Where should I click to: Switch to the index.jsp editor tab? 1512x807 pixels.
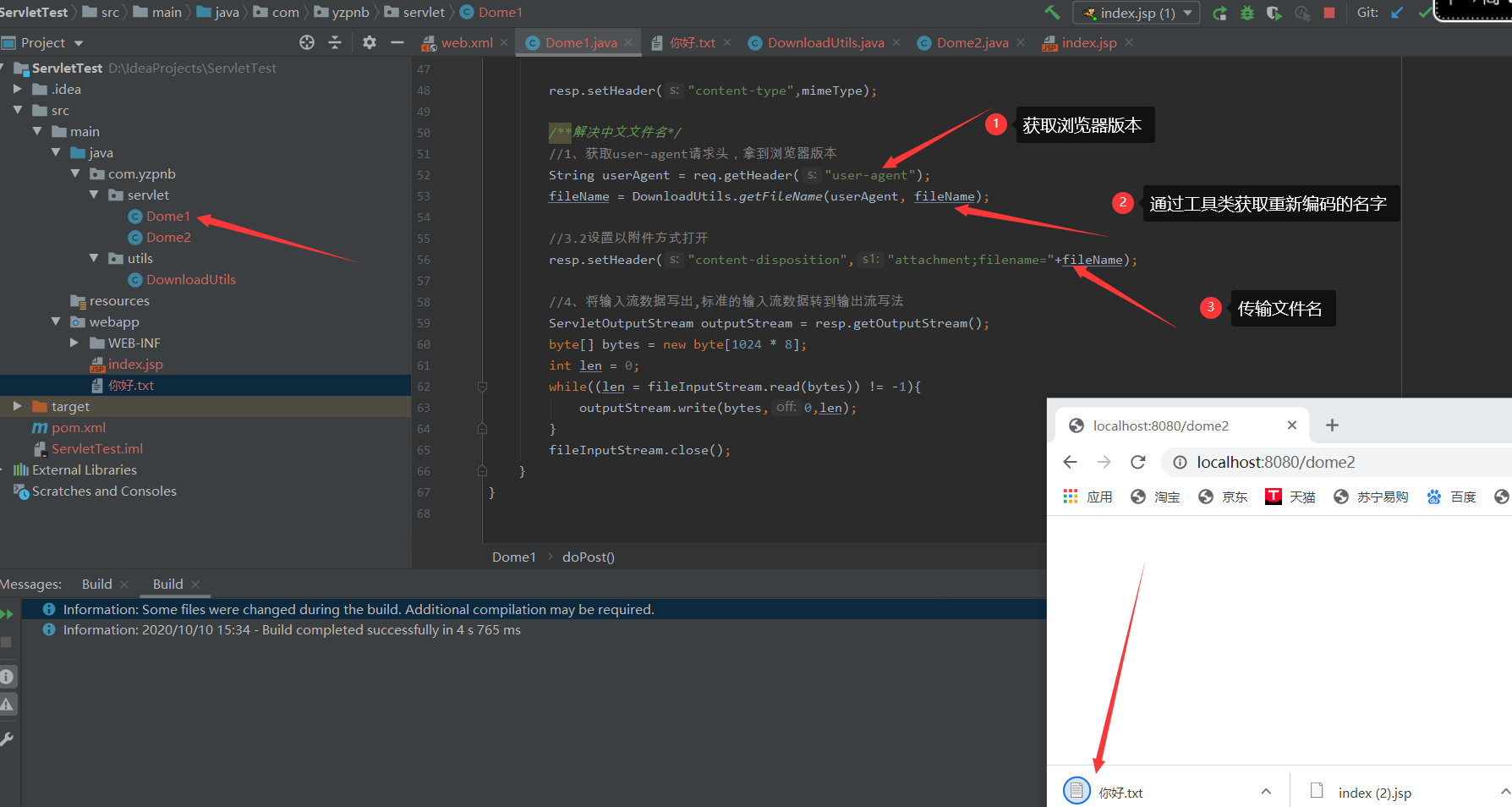click(1088, 42)
